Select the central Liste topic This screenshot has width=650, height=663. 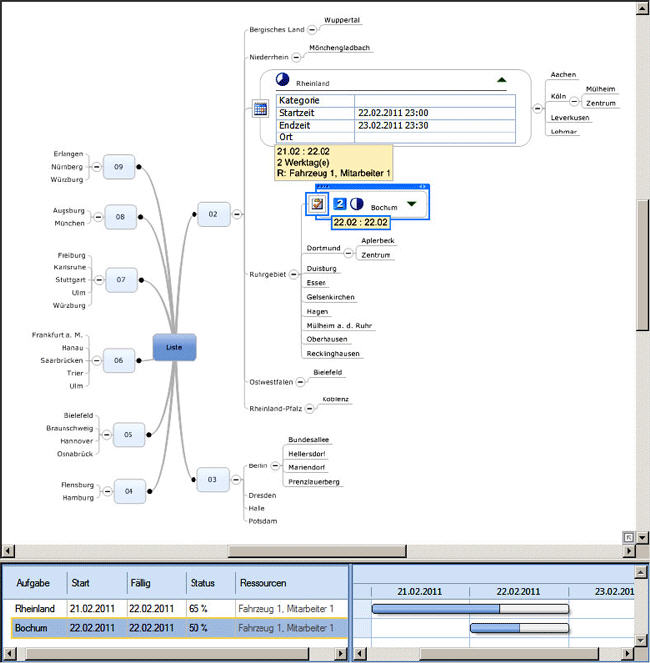pyautogui.click(x=174, y=347)
